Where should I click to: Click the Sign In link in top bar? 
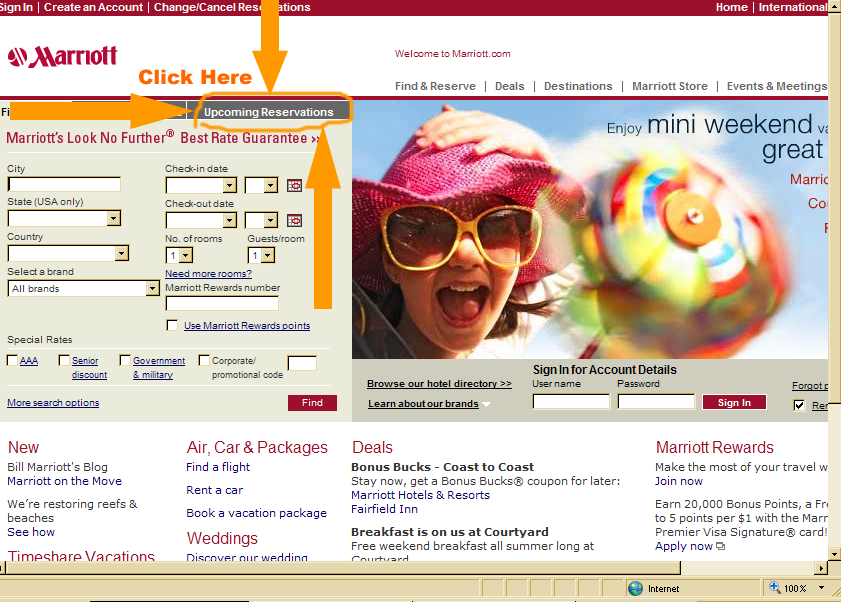tap(16, 7)
